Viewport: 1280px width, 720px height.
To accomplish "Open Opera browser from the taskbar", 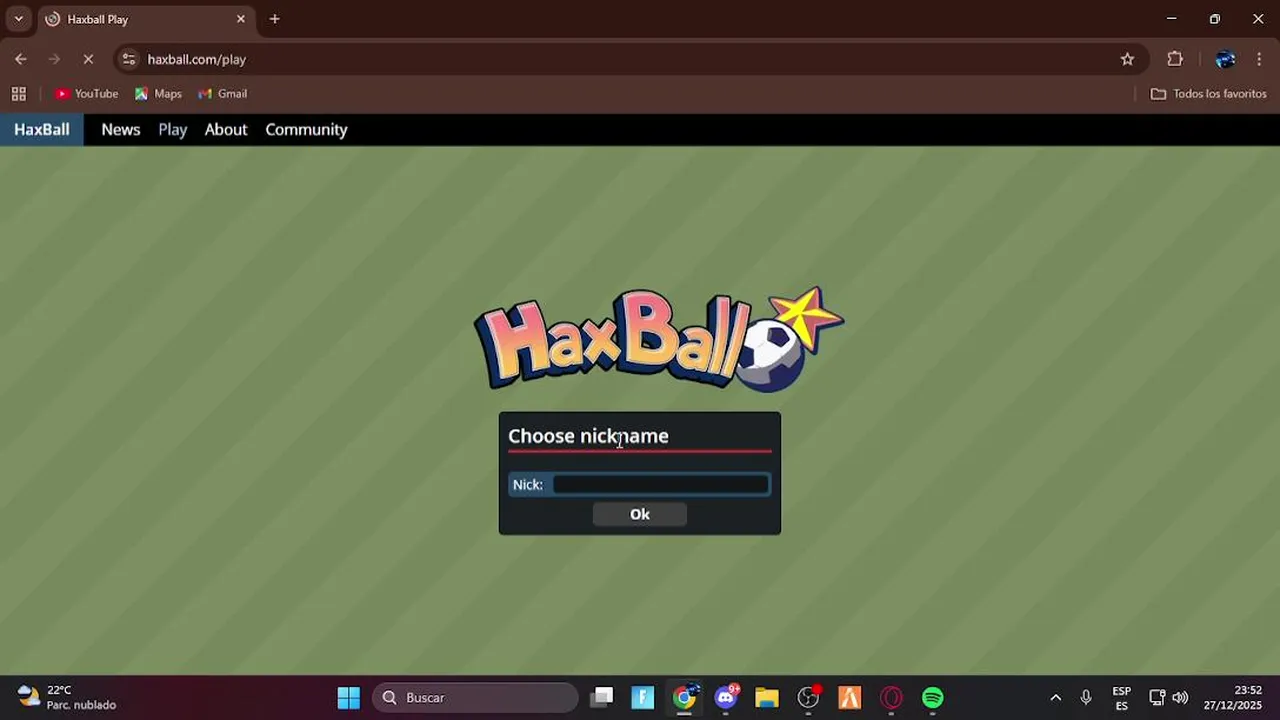I will [x=891, y=698].
